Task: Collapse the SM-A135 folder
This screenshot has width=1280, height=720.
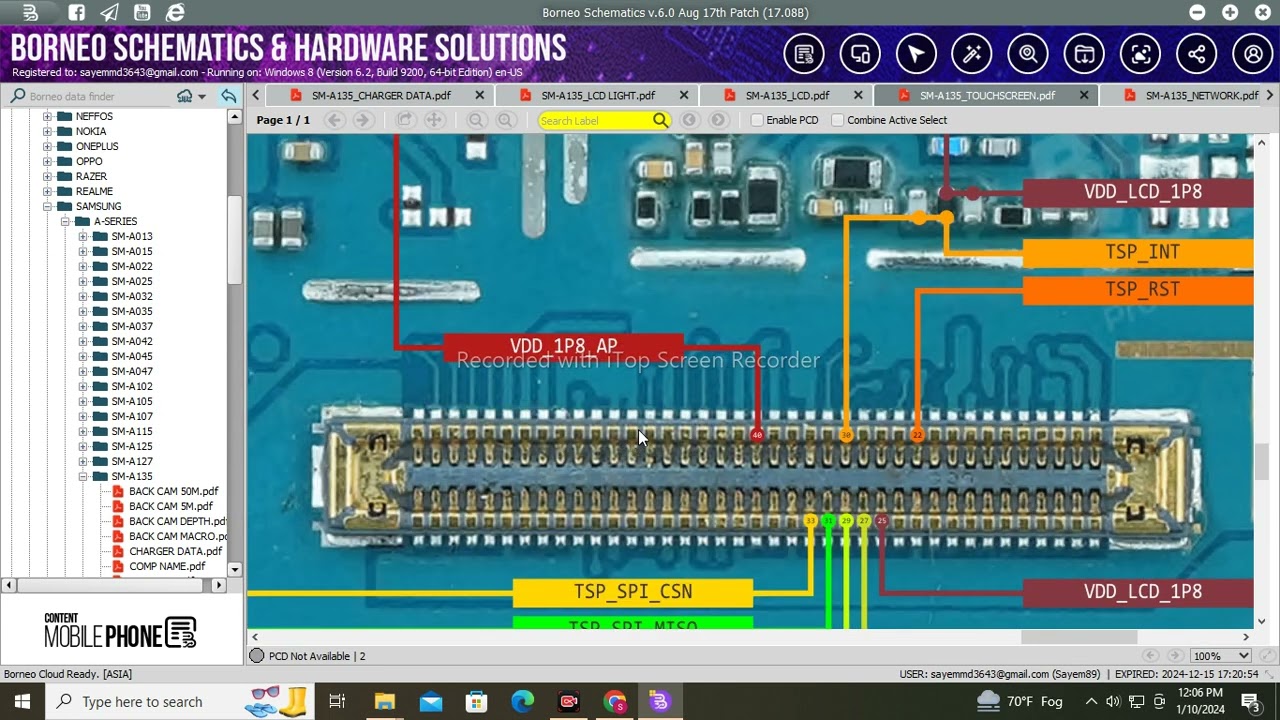Action: (83, 476)
